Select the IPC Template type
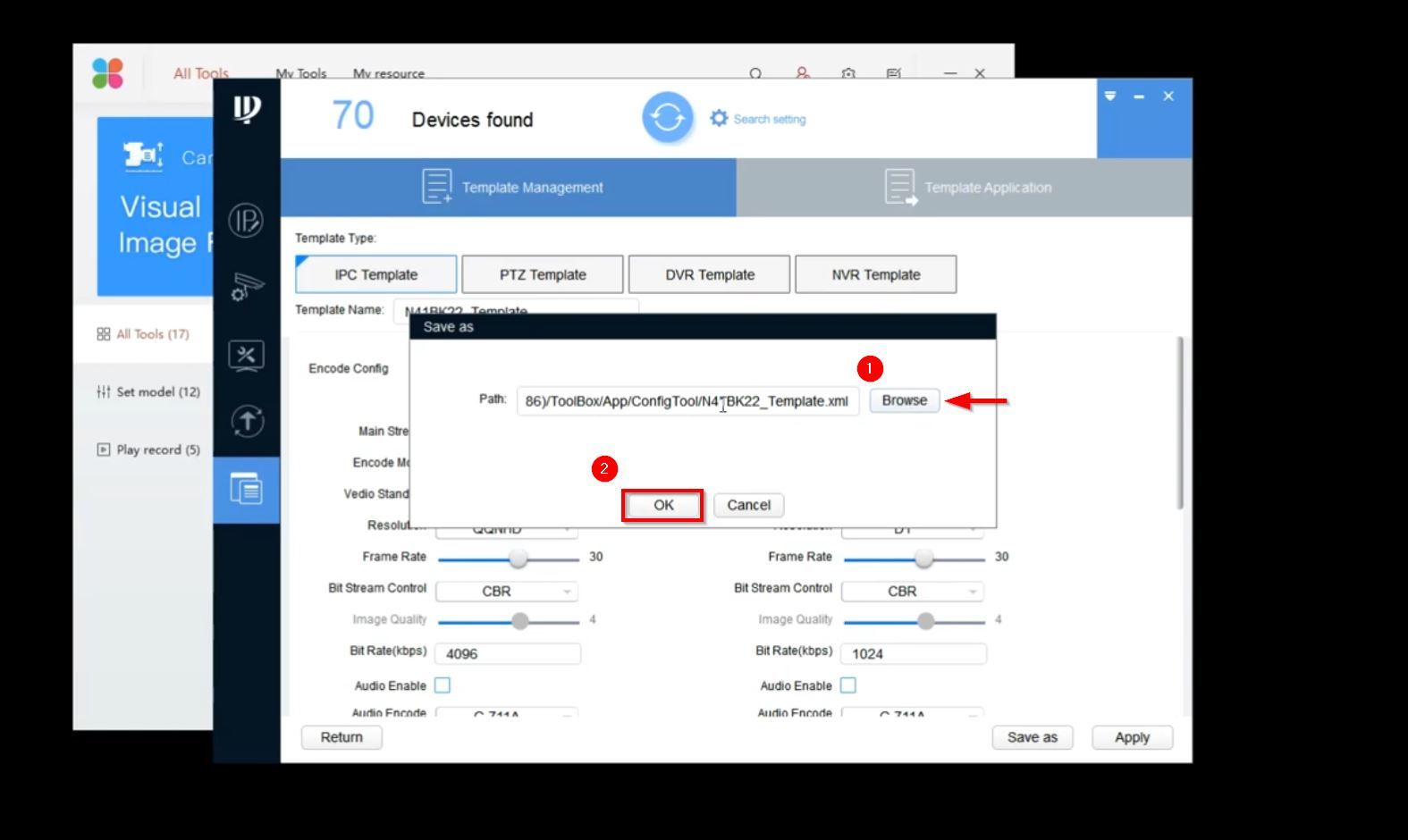The height and width of the screenshot is (840, 1408). click(376, 274)
